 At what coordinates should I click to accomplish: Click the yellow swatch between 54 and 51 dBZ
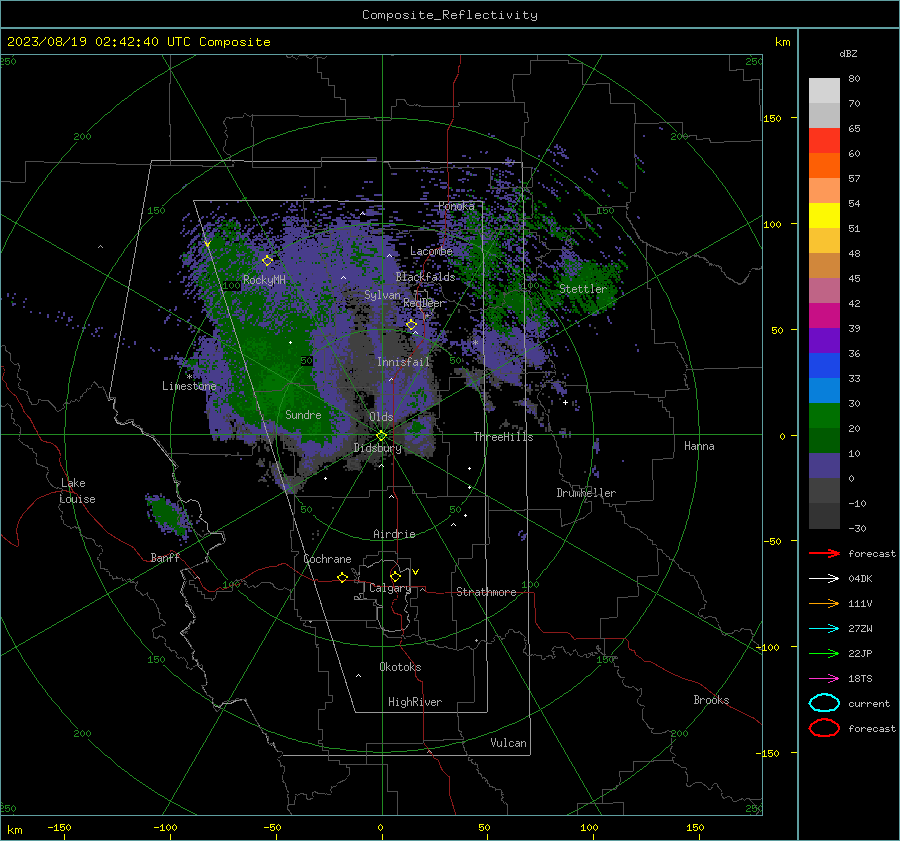coord(824,215)
